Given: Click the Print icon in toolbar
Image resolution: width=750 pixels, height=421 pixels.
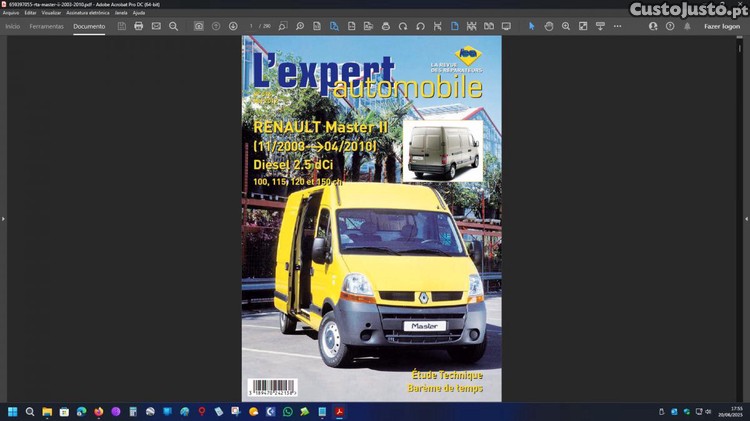Looking at the screenshot, I should (x=139, y=26).
